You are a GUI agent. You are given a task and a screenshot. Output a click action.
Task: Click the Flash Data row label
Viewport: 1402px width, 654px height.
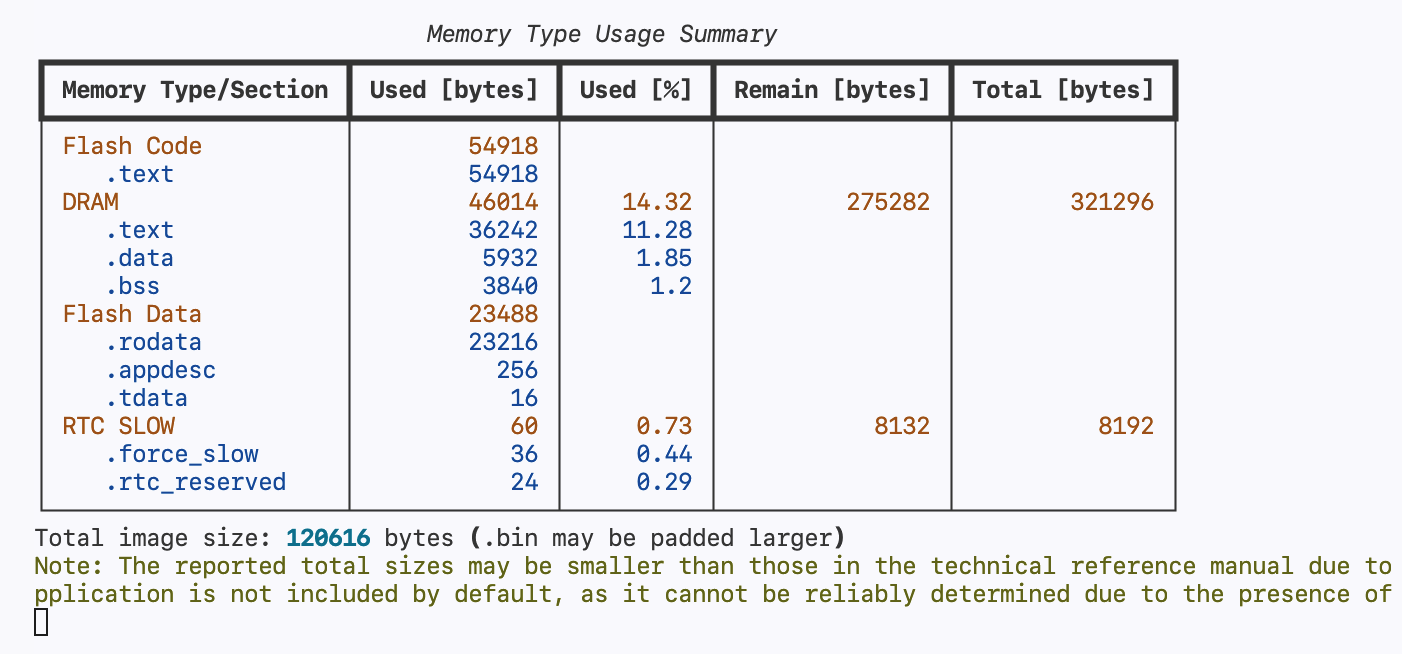pos(132,314)
